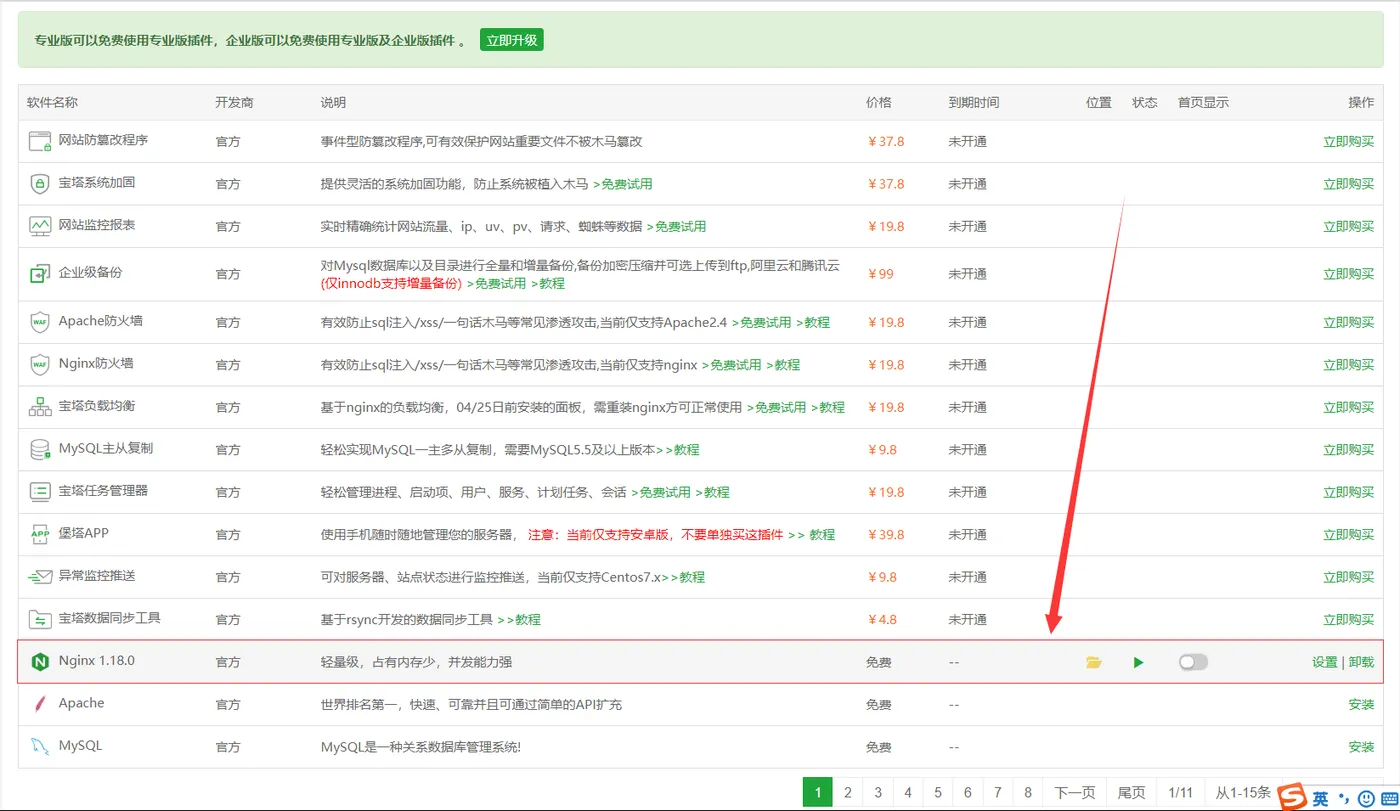Go to page 5
The image size is (1400, 811).
(937, 793)
